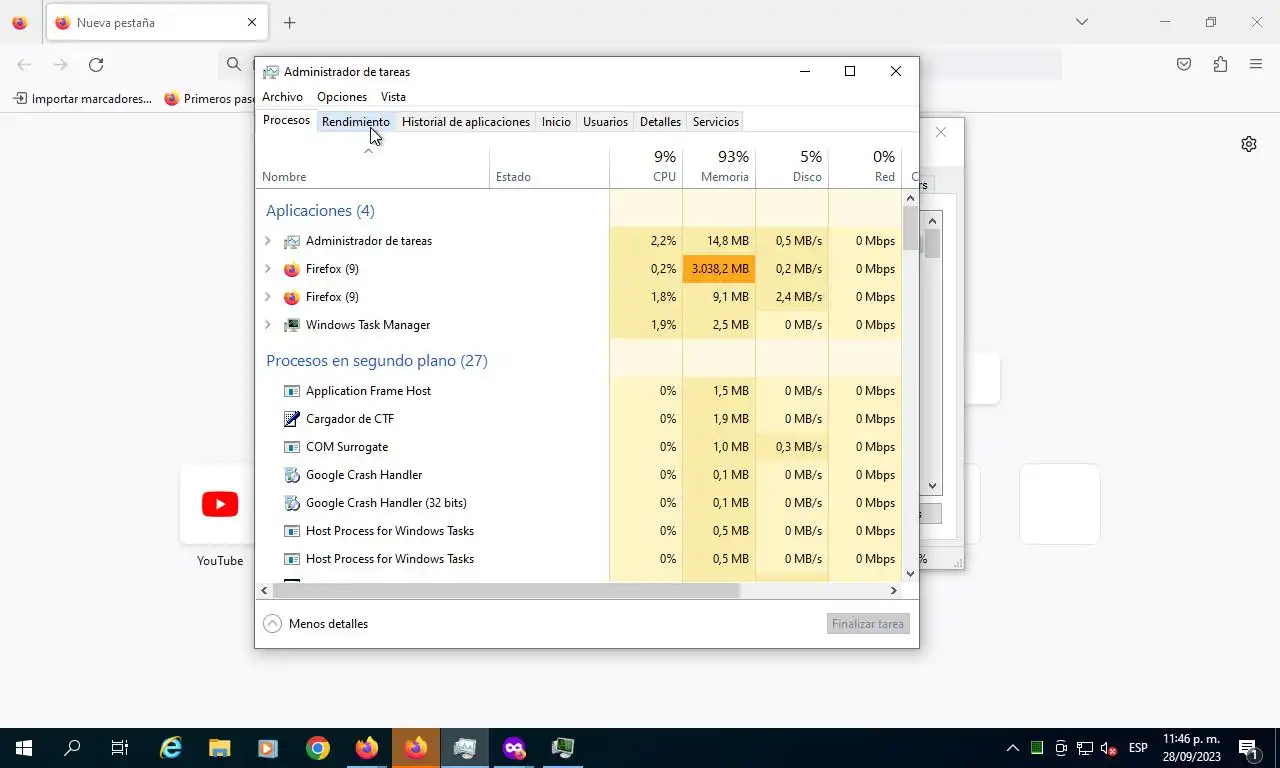This screenshot has width=1280, height=768.
Task: Open the Archivo menu
Action: (x=282, y=97)
